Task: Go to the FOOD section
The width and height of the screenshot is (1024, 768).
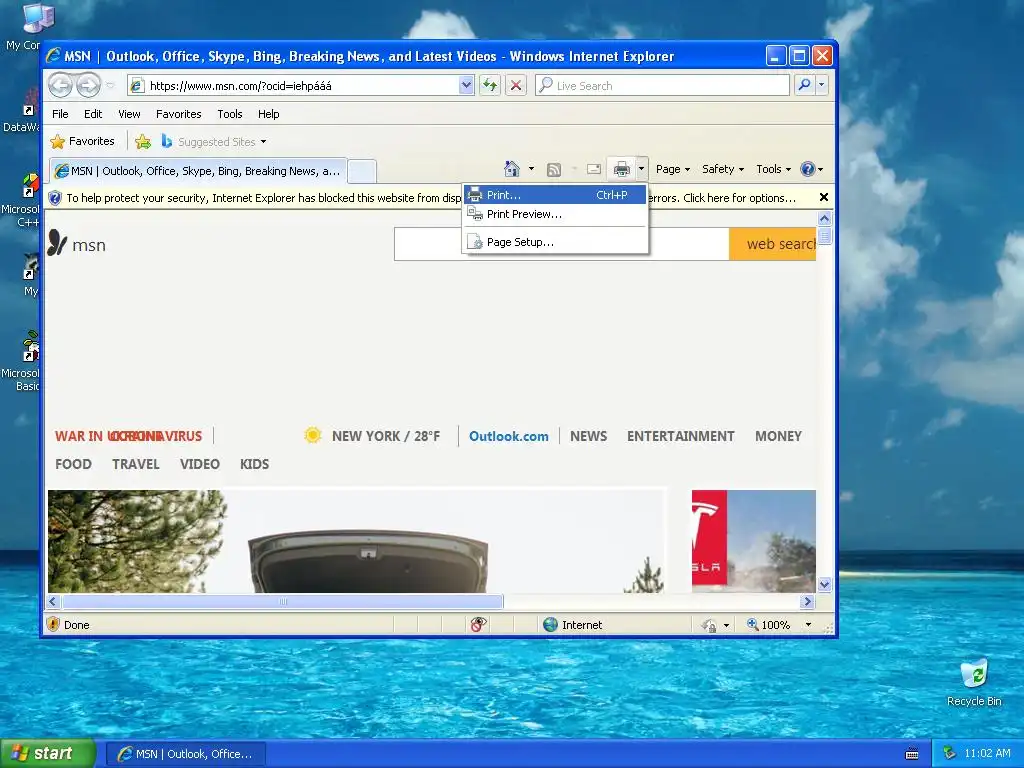Action: pyautogui.click(x=73, y=464)
